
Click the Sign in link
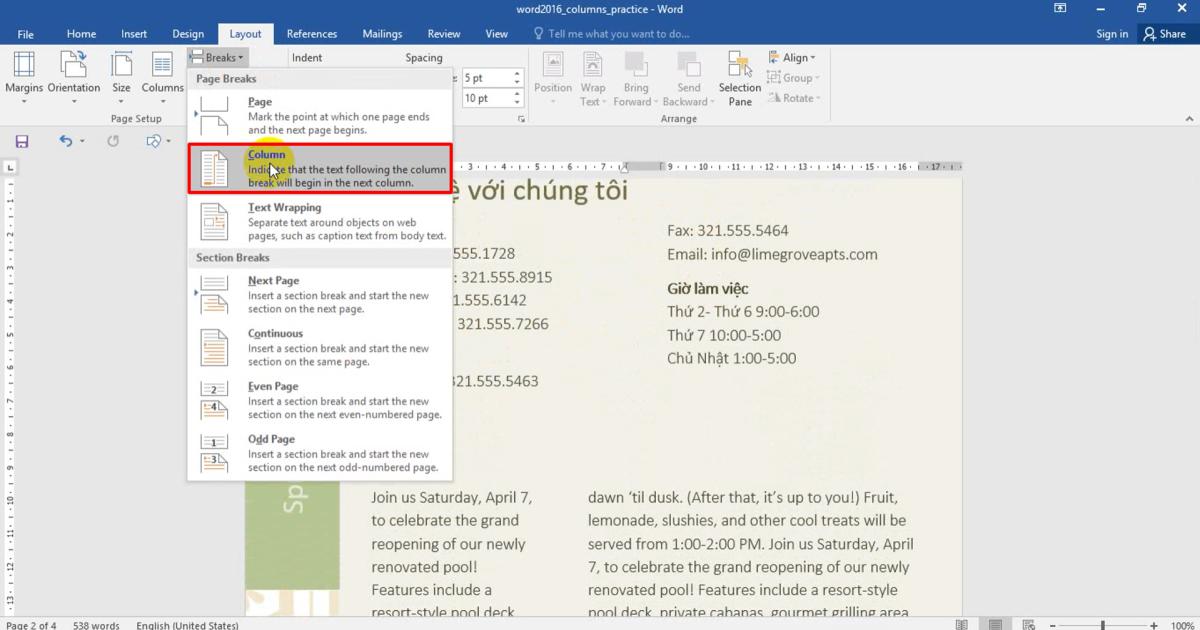click(x=1112, y=33)
